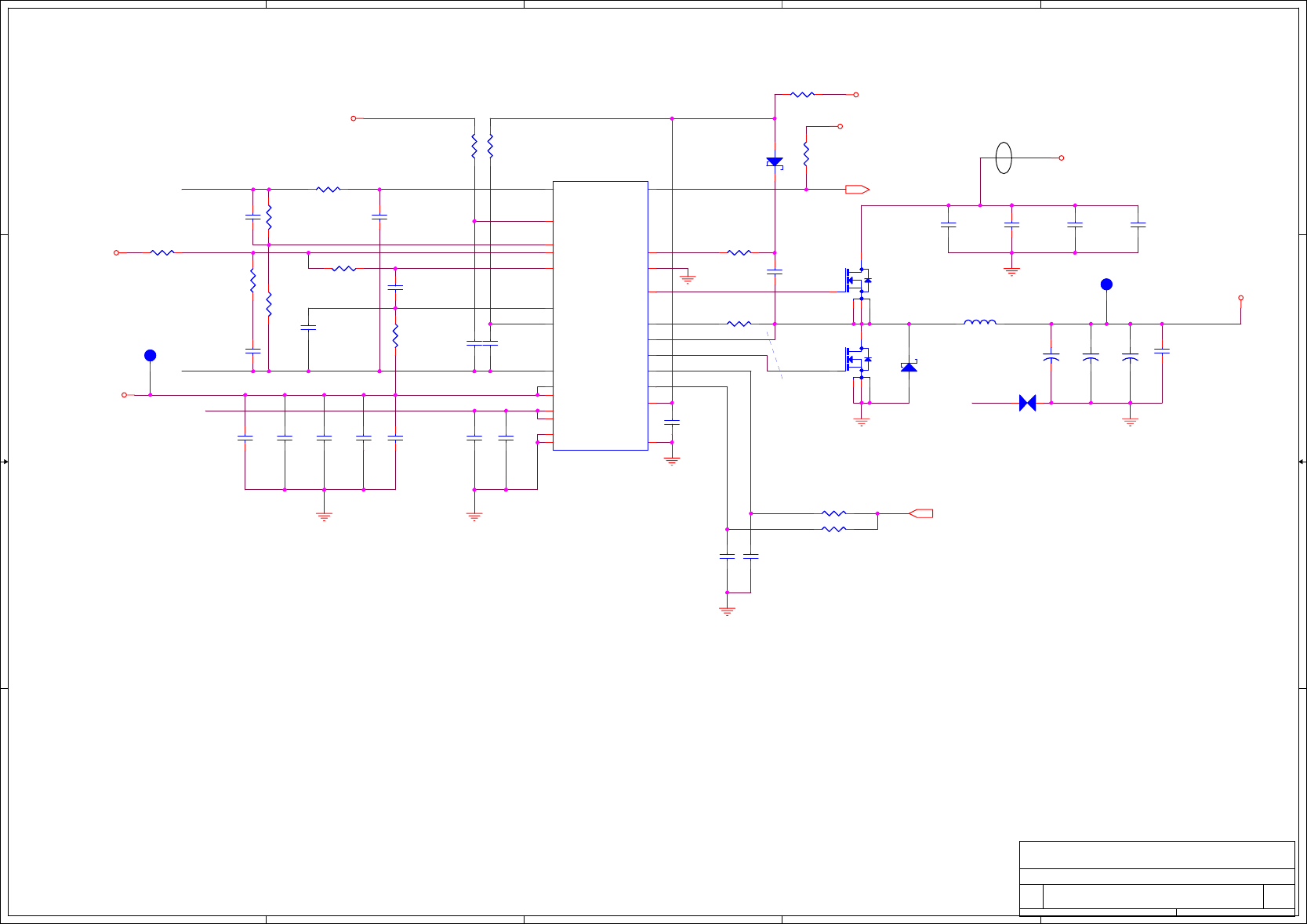Select the terminal circle after the top resistor
This screenshot has width=1307, height=924.
856,94
